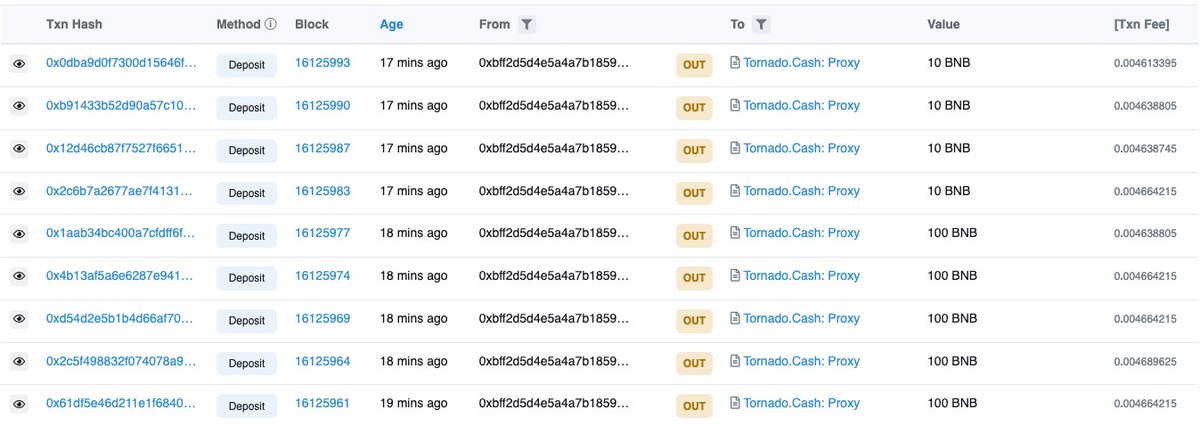This screenshot has width=1200, height=426.
Task: Open transaction hash 0x2c6b7a2677ae7f4131
Action: (121, 190)
